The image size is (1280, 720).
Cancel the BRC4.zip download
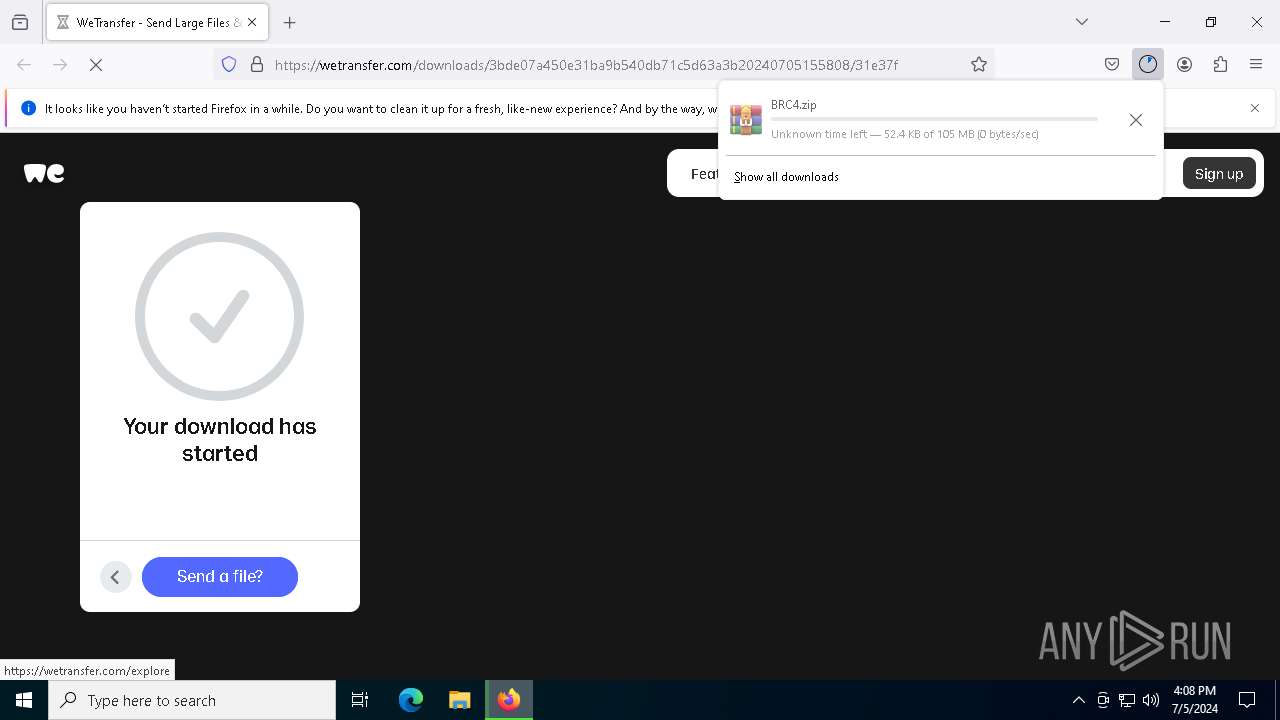[1136, 120]
